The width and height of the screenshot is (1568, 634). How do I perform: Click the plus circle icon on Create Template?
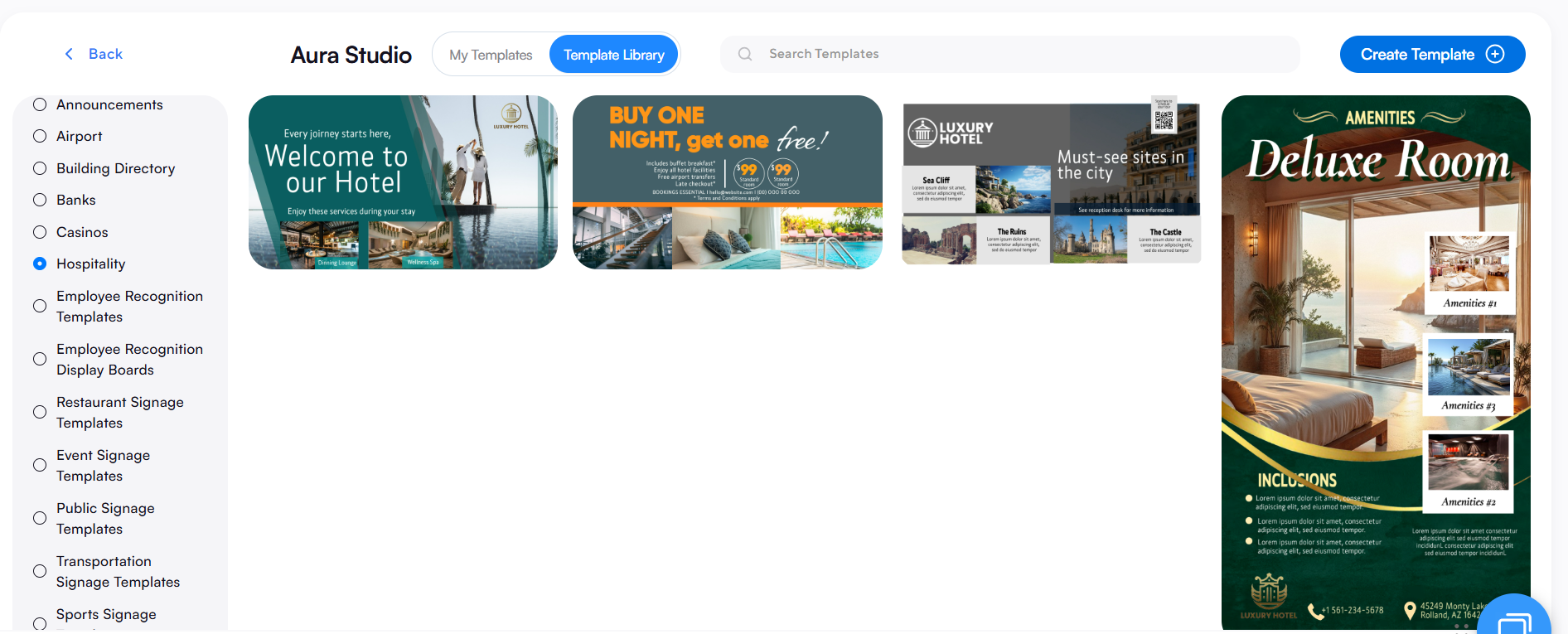pyautogui.click(x=1495, y=54)
